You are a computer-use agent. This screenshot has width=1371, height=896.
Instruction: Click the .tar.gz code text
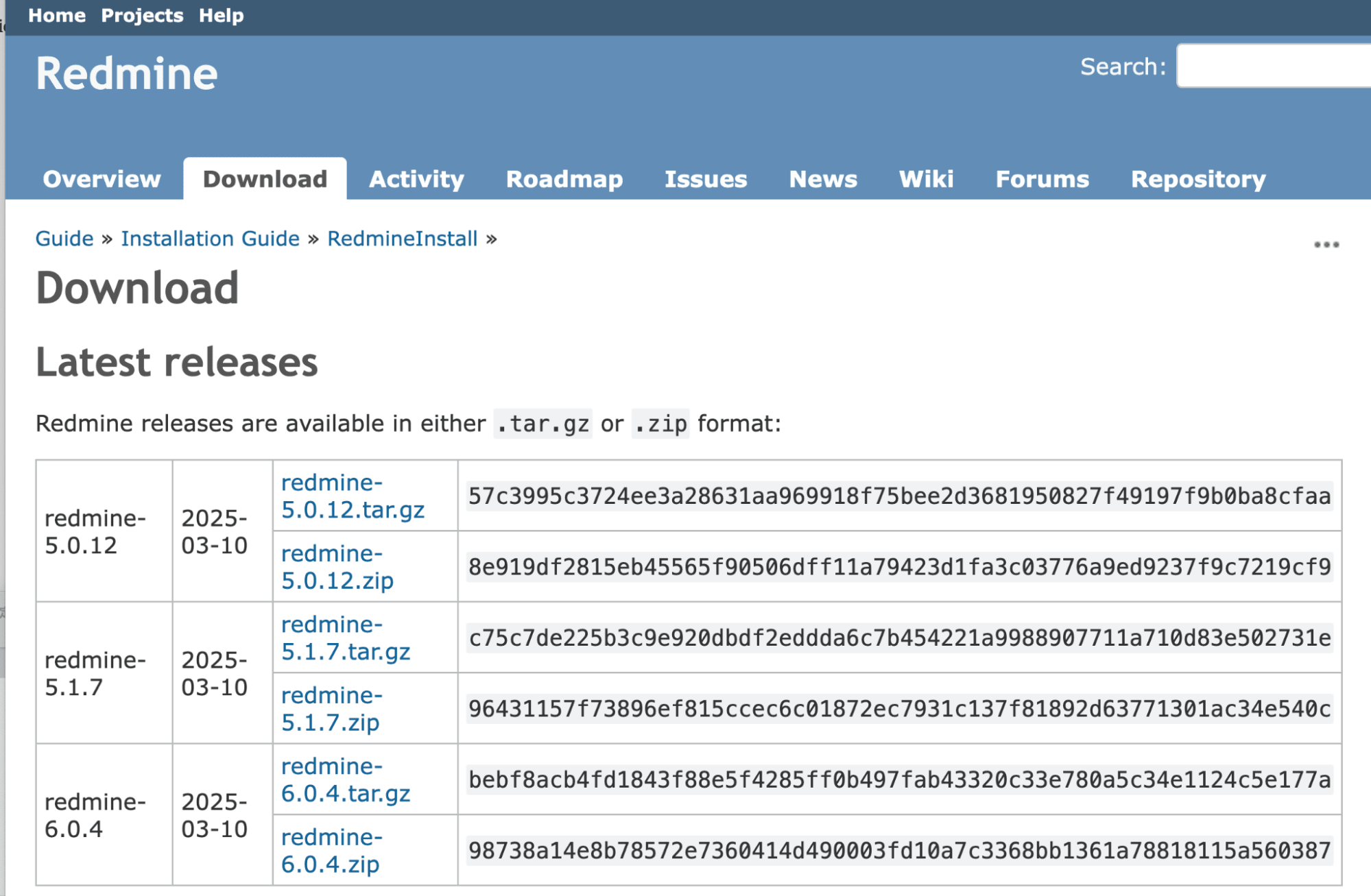click(543, 424)
